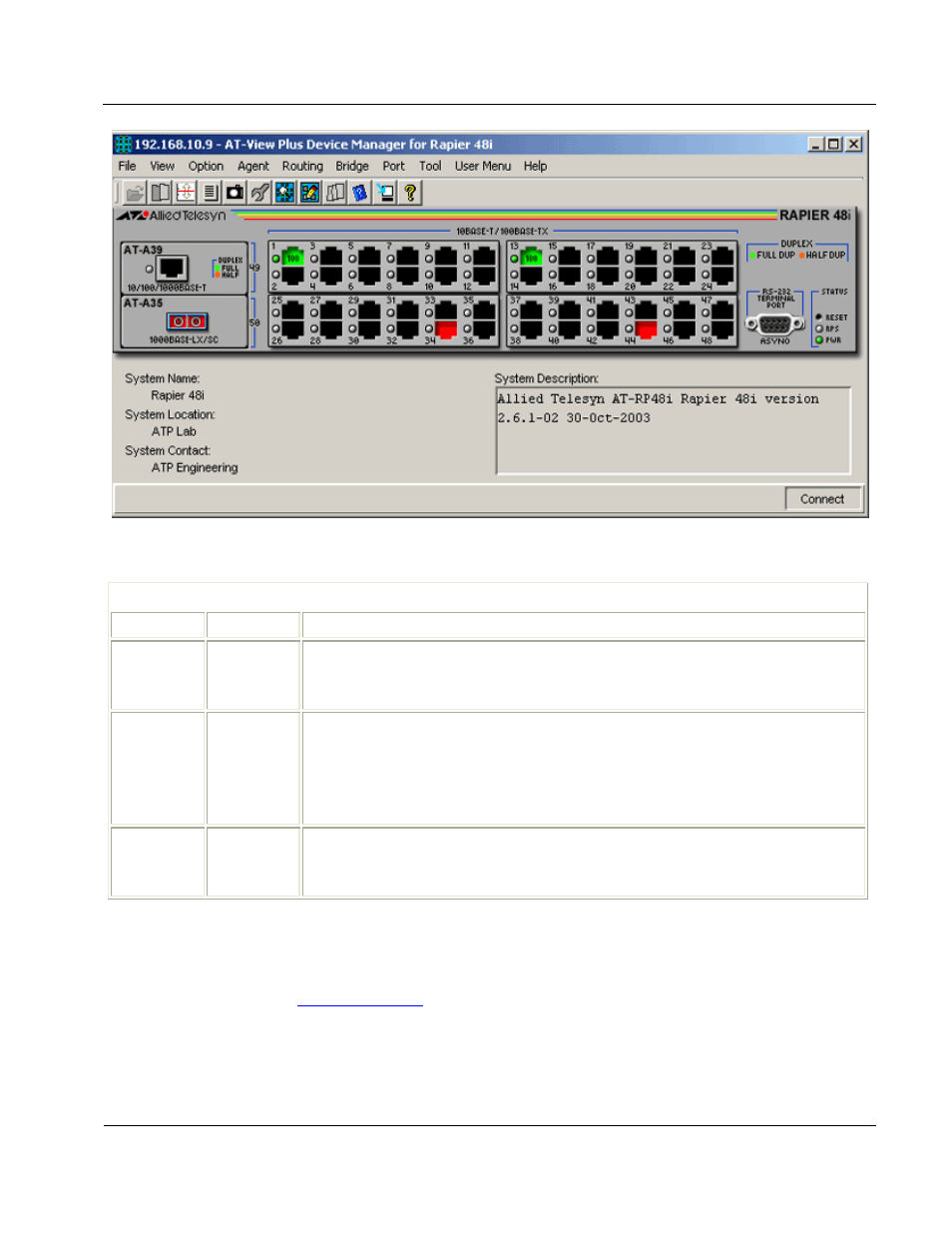Open the Option menu

click(206, 167)
